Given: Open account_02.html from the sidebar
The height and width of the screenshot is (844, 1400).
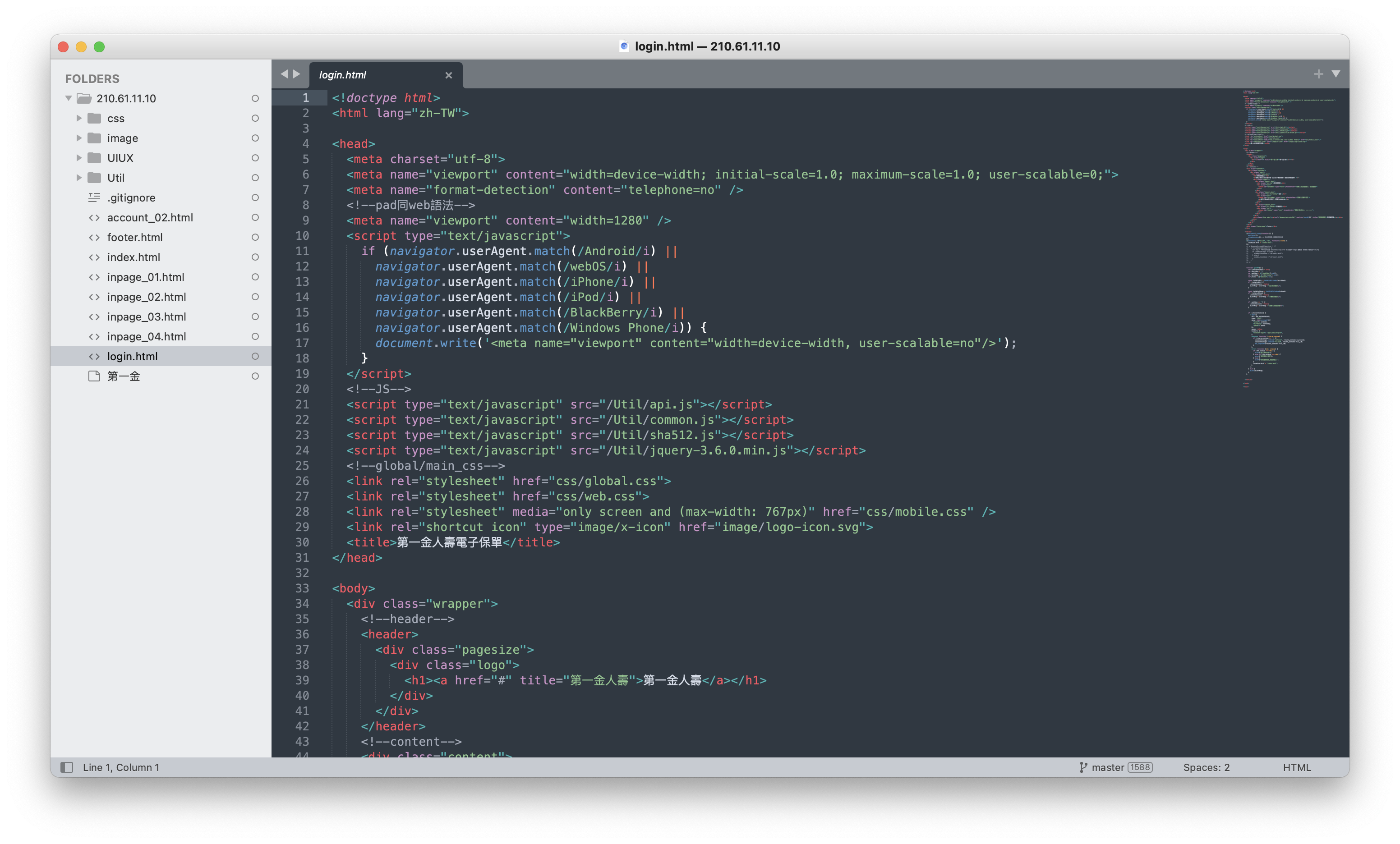Looking at the screenshot, I should tap(161, 217).
